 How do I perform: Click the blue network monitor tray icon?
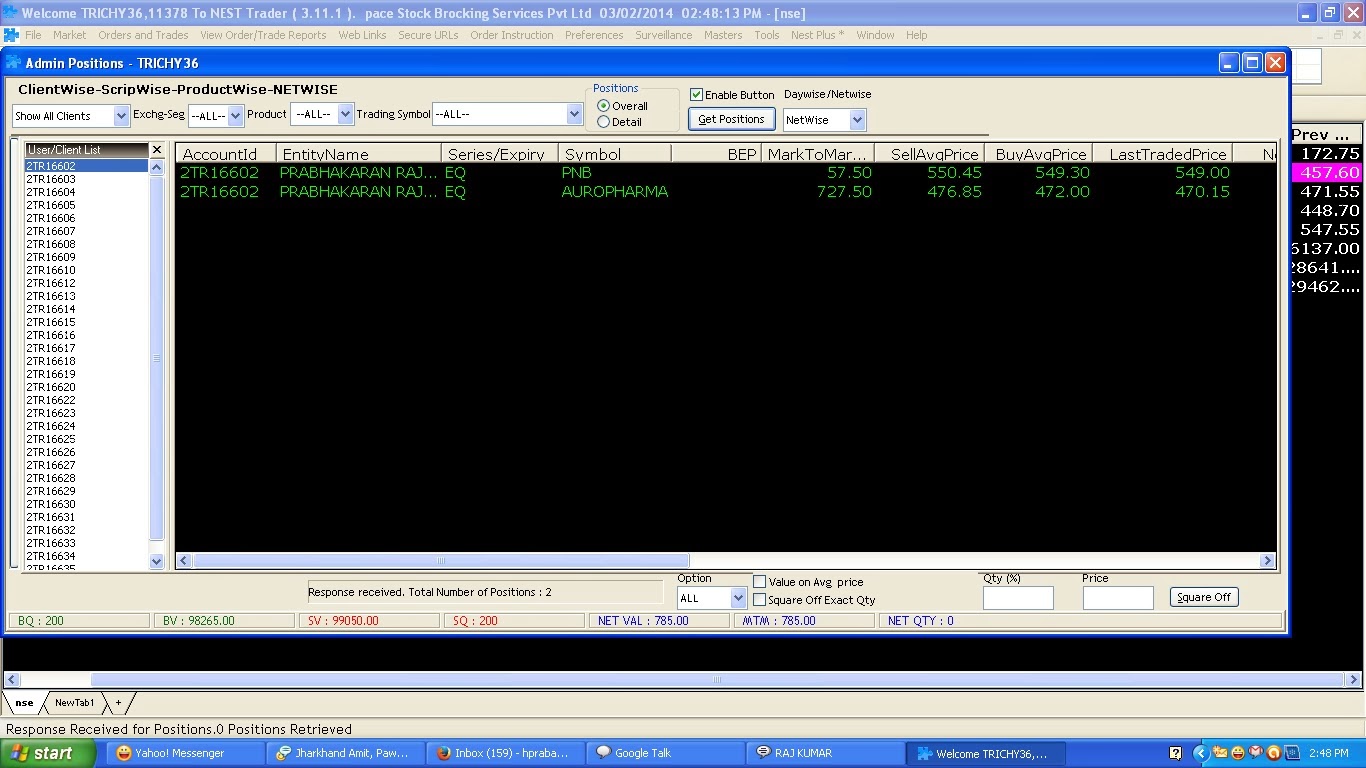click(1291, 753)
